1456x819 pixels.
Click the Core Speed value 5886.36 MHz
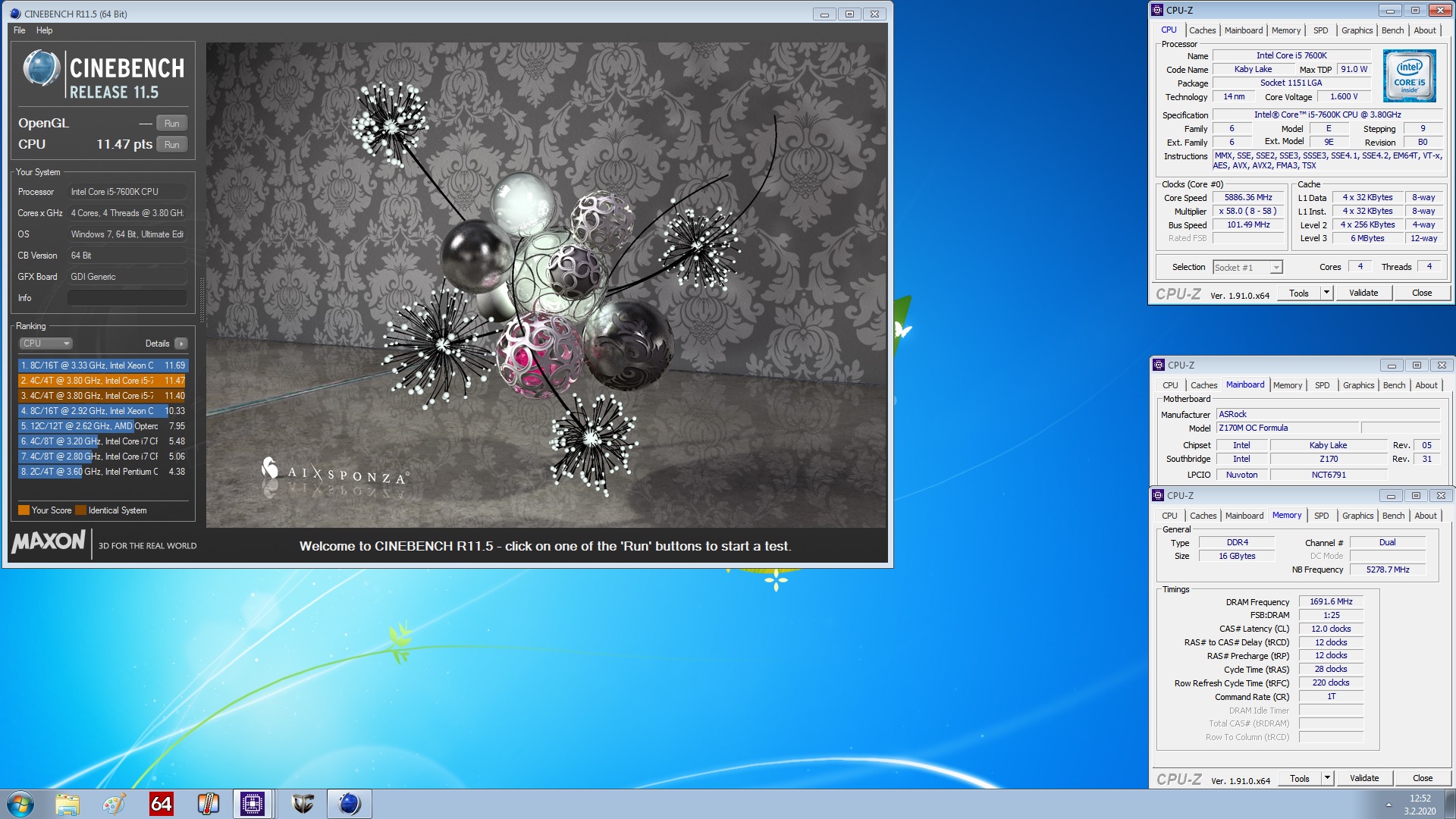(x=1248, y=197)
